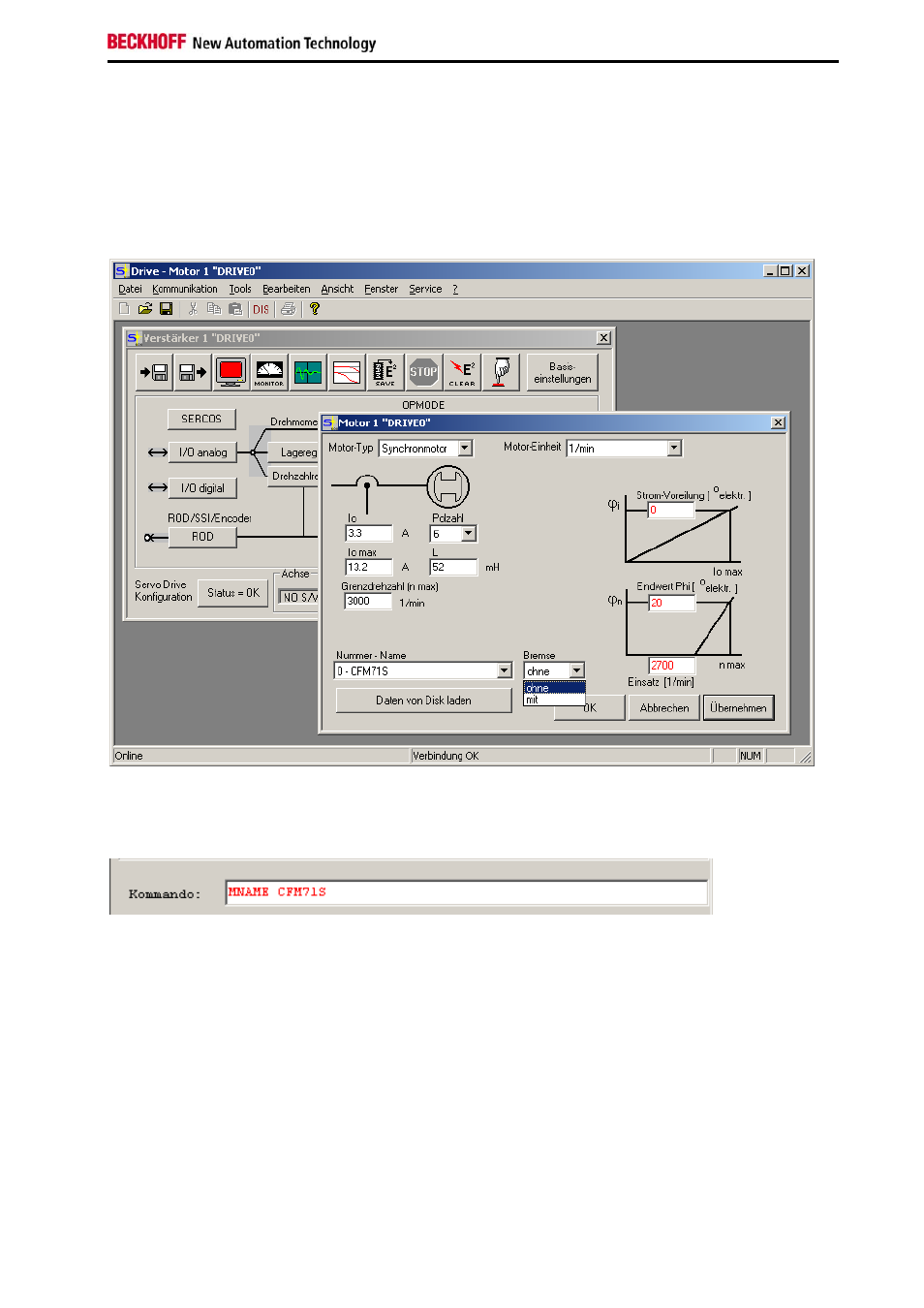Viewport: 924px width, 1308px height.
Task: Click the SERCOS button
Action: 201,419
